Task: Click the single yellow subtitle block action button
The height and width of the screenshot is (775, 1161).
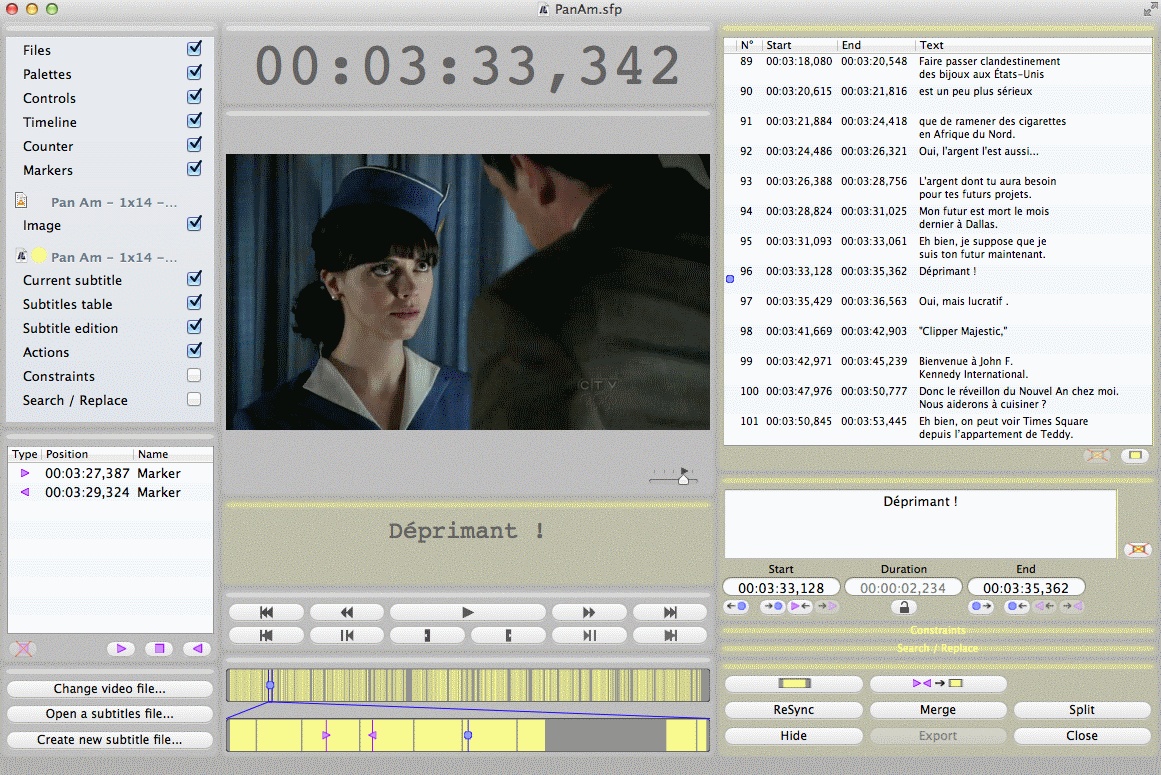Action: tap(794, 683)
